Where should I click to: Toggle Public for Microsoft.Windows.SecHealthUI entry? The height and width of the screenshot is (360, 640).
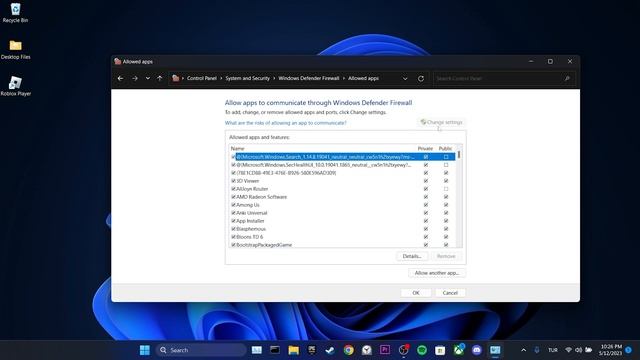[x=446, y=165]
